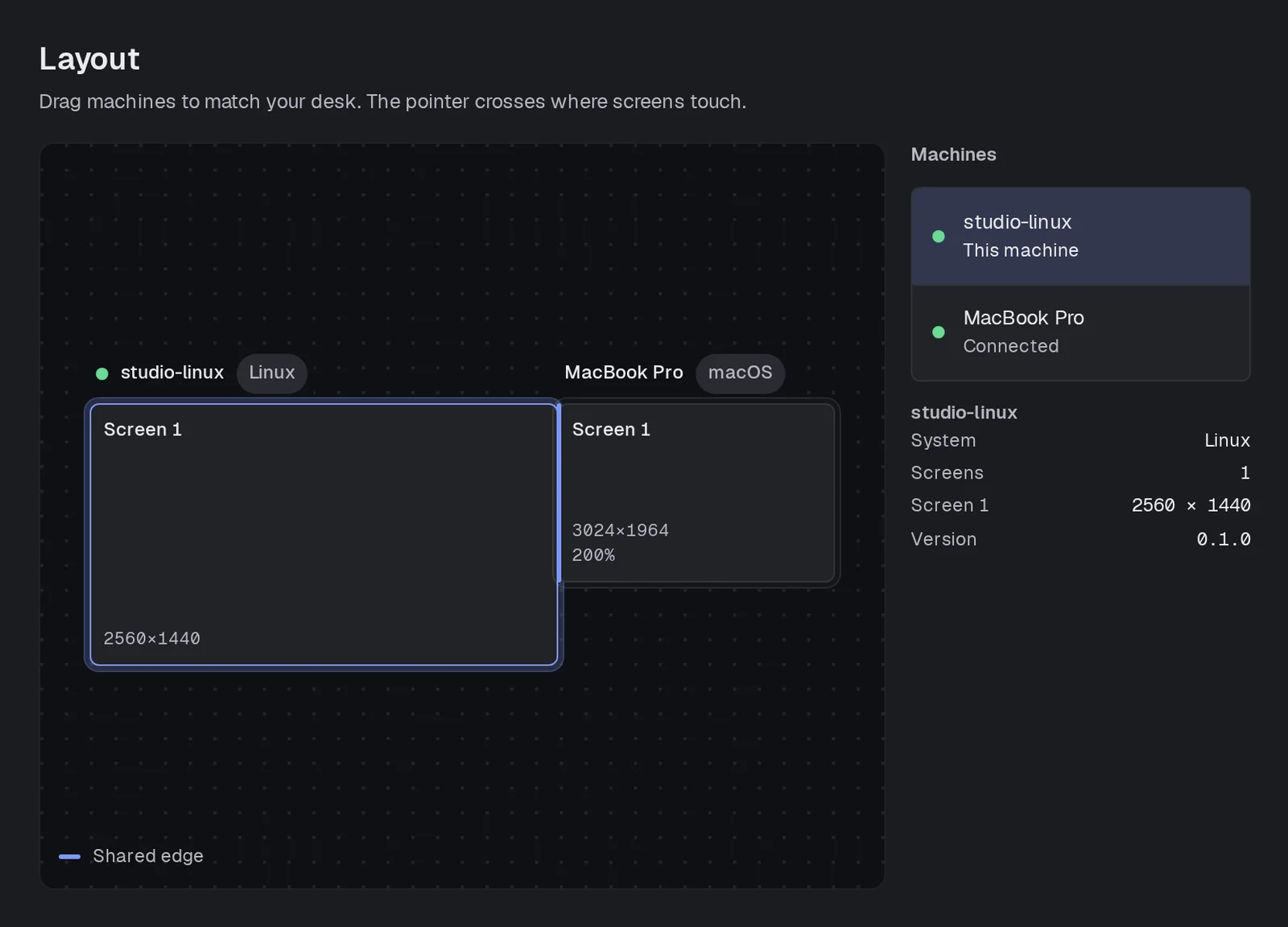Click the Linux tag badge

click(272, 373)
